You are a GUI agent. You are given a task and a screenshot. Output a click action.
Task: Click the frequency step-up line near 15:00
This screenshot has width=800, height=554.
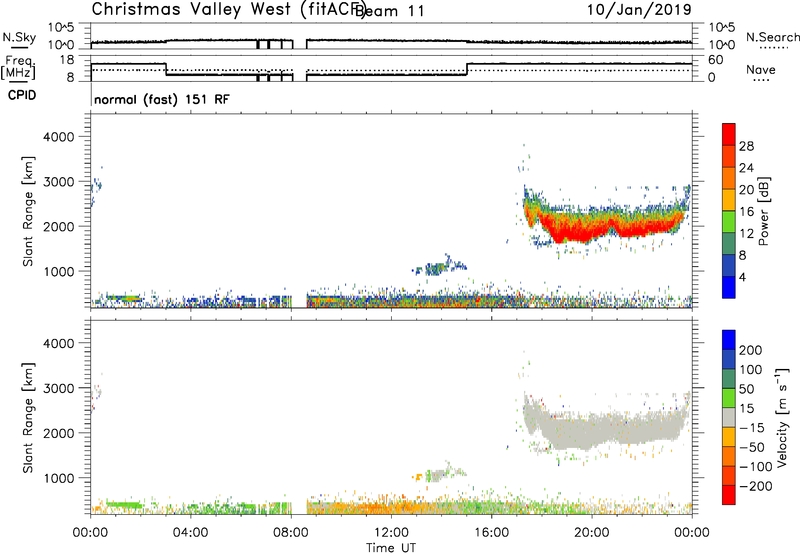(467, 69)
